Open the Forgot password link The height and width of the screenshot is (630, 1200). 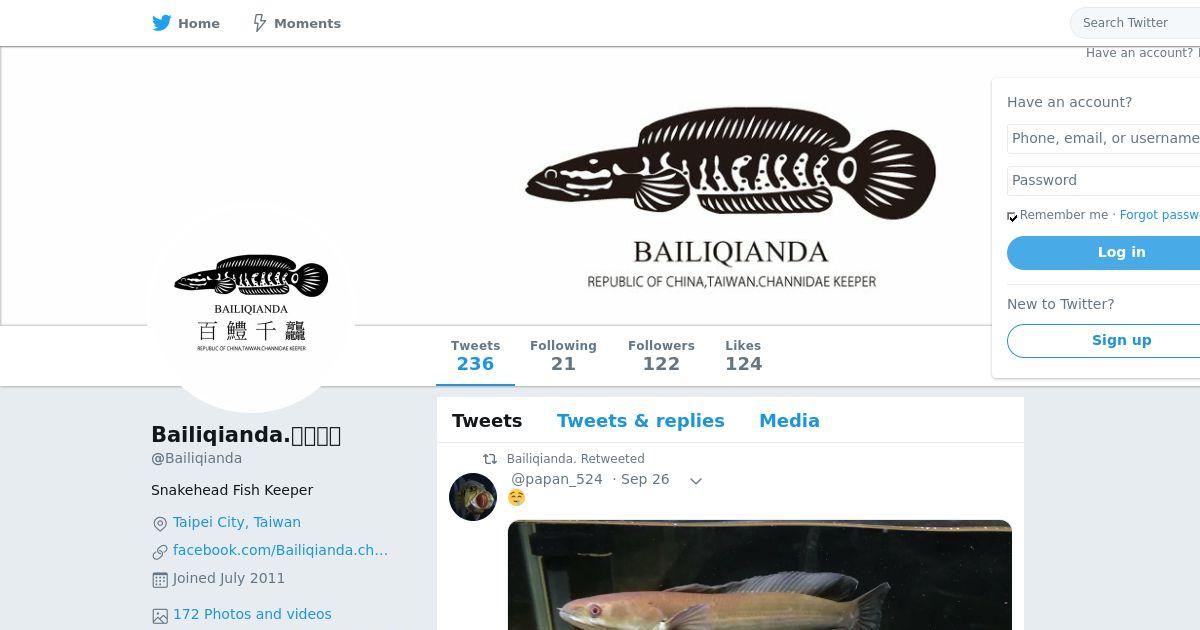[1160, 215]
